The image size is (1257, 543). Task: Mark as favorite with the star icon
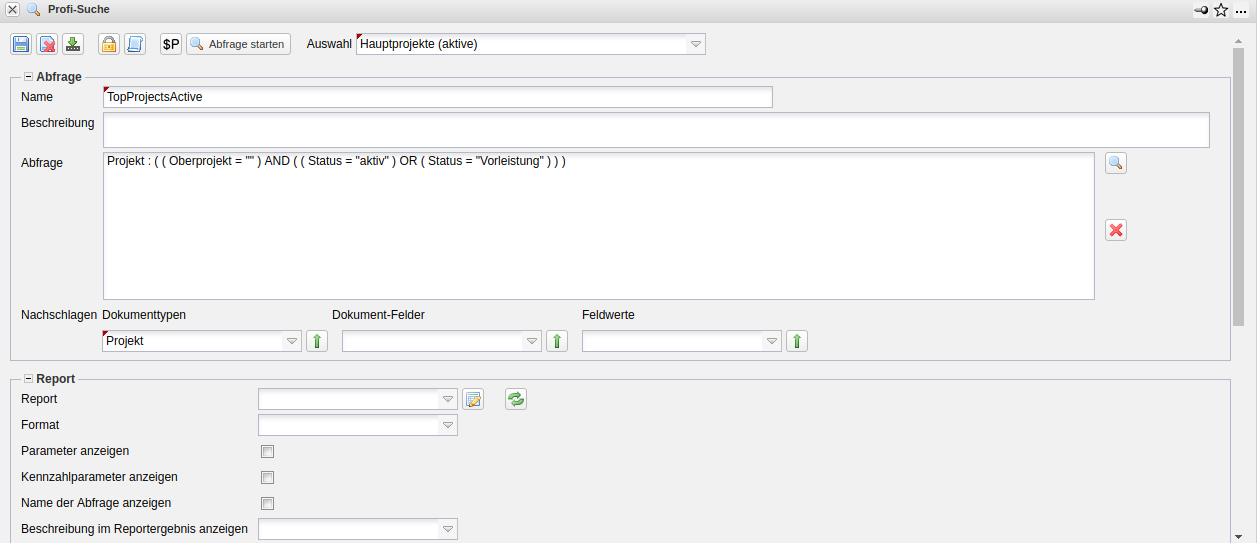tap(1221, 10)
